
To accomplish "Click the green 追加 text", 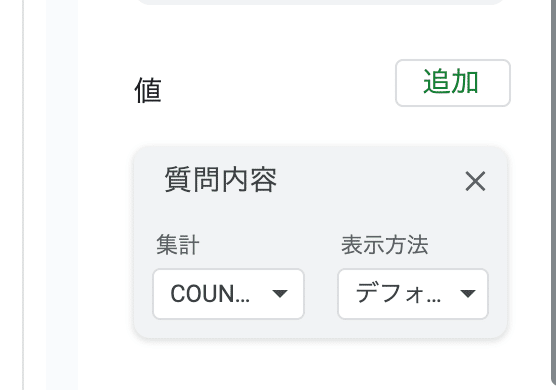I will coord(451,82).
